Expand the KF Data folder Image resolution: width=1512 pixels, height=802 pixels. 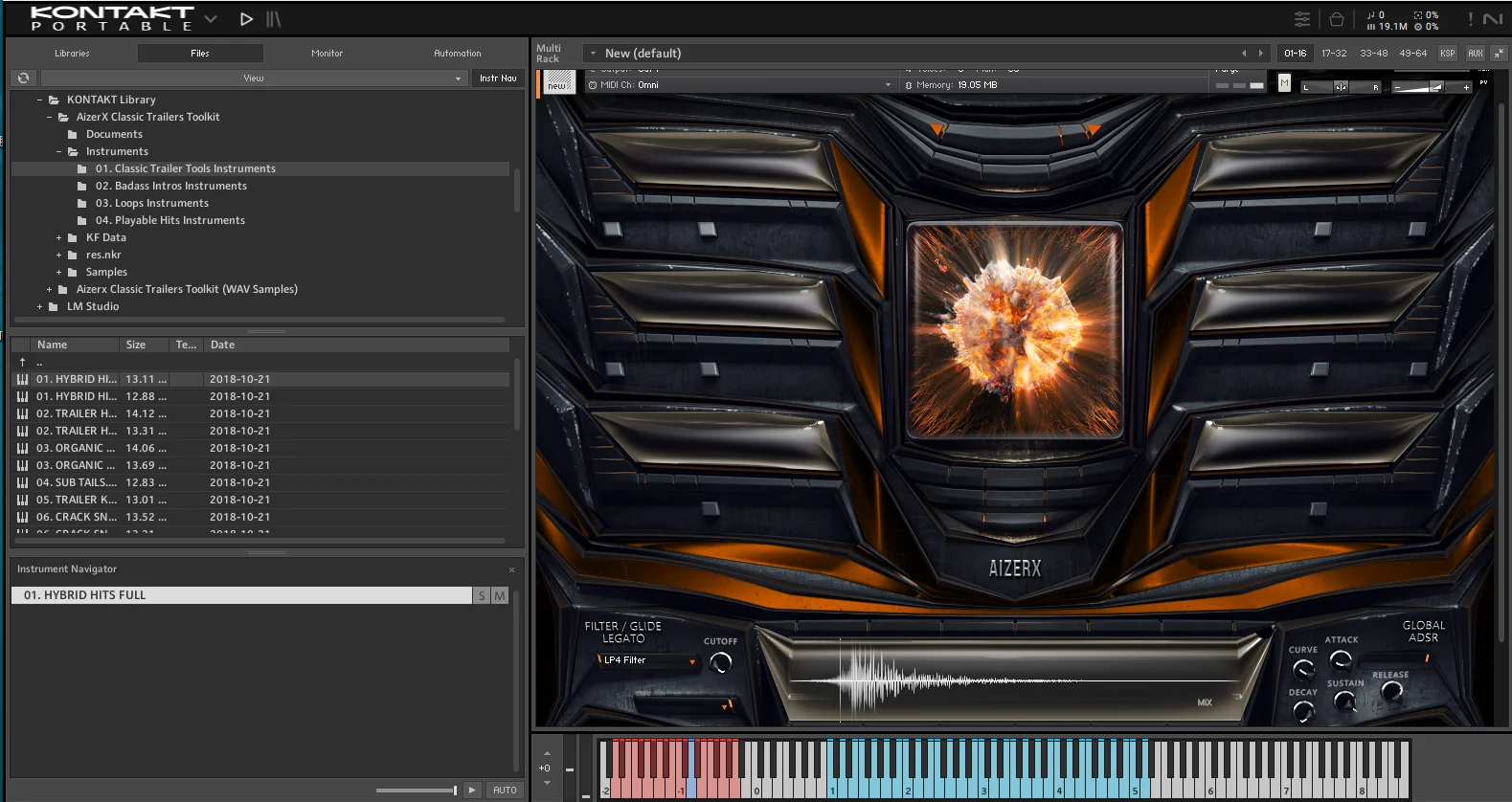[x=58, y=238]
